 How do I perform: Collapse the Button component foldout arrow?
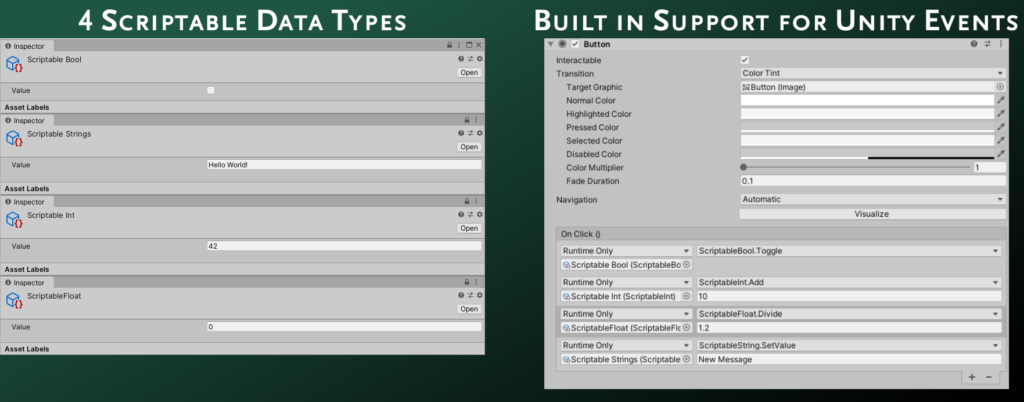click(x=551, y=44)
